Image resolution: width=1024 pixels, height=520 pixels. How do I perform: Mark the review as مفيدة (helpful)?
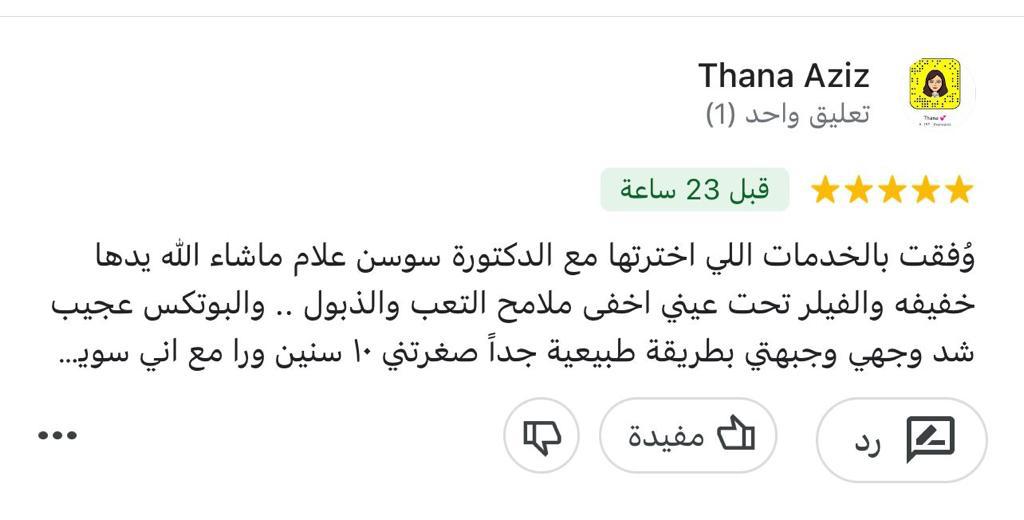[688, 437]
